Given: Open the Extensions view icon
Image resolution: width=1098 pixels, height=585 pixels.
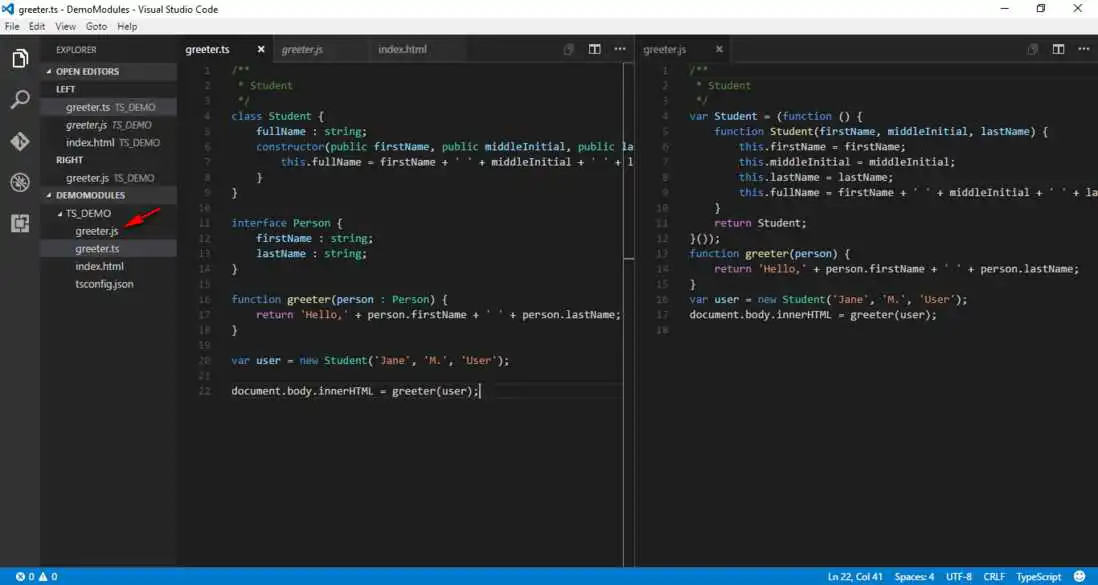Looking at the screenshot, I should tap(20, 223).
